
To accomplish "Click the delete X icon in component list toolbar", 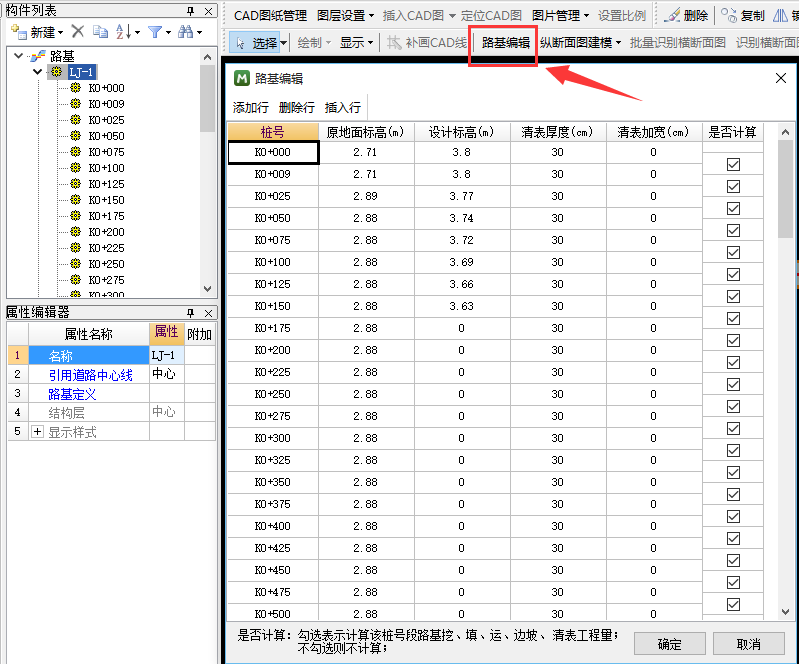I will point(77,32).
